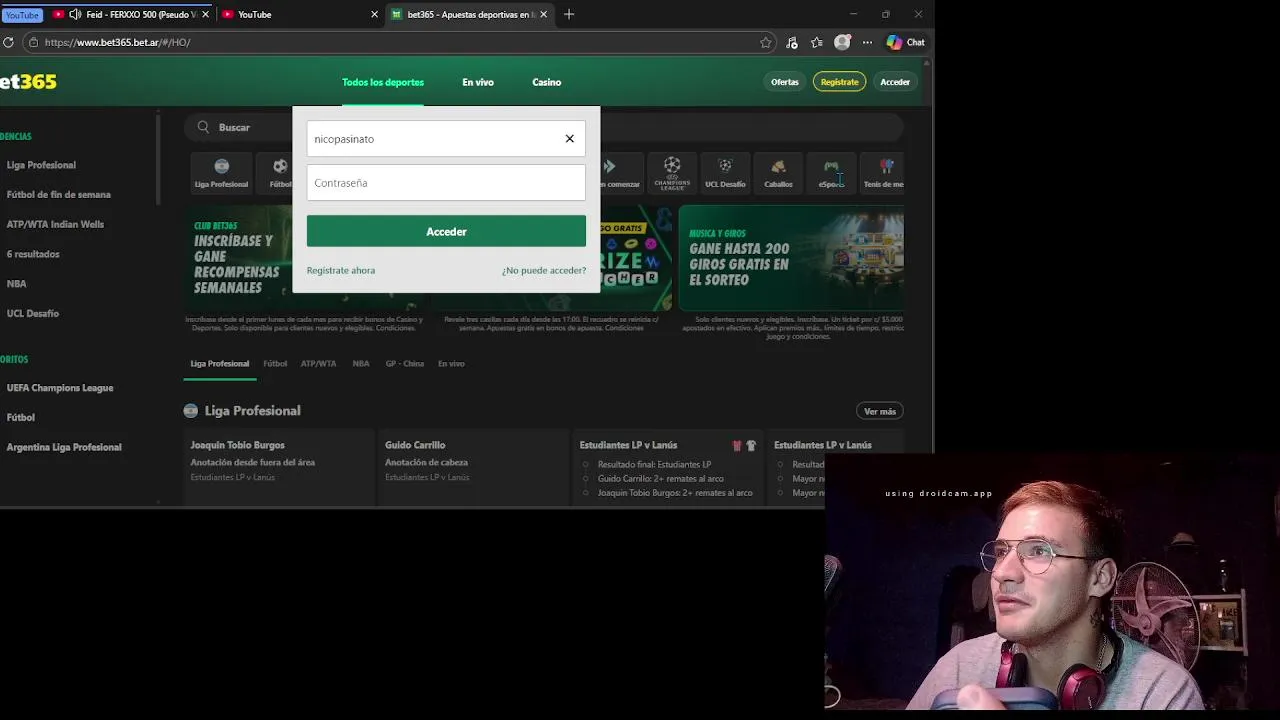Image resolution: width=1280 pixels, height=720 pixels.
Task: Open the Fútbol soccer ball tile
Action: coord(279,173)
